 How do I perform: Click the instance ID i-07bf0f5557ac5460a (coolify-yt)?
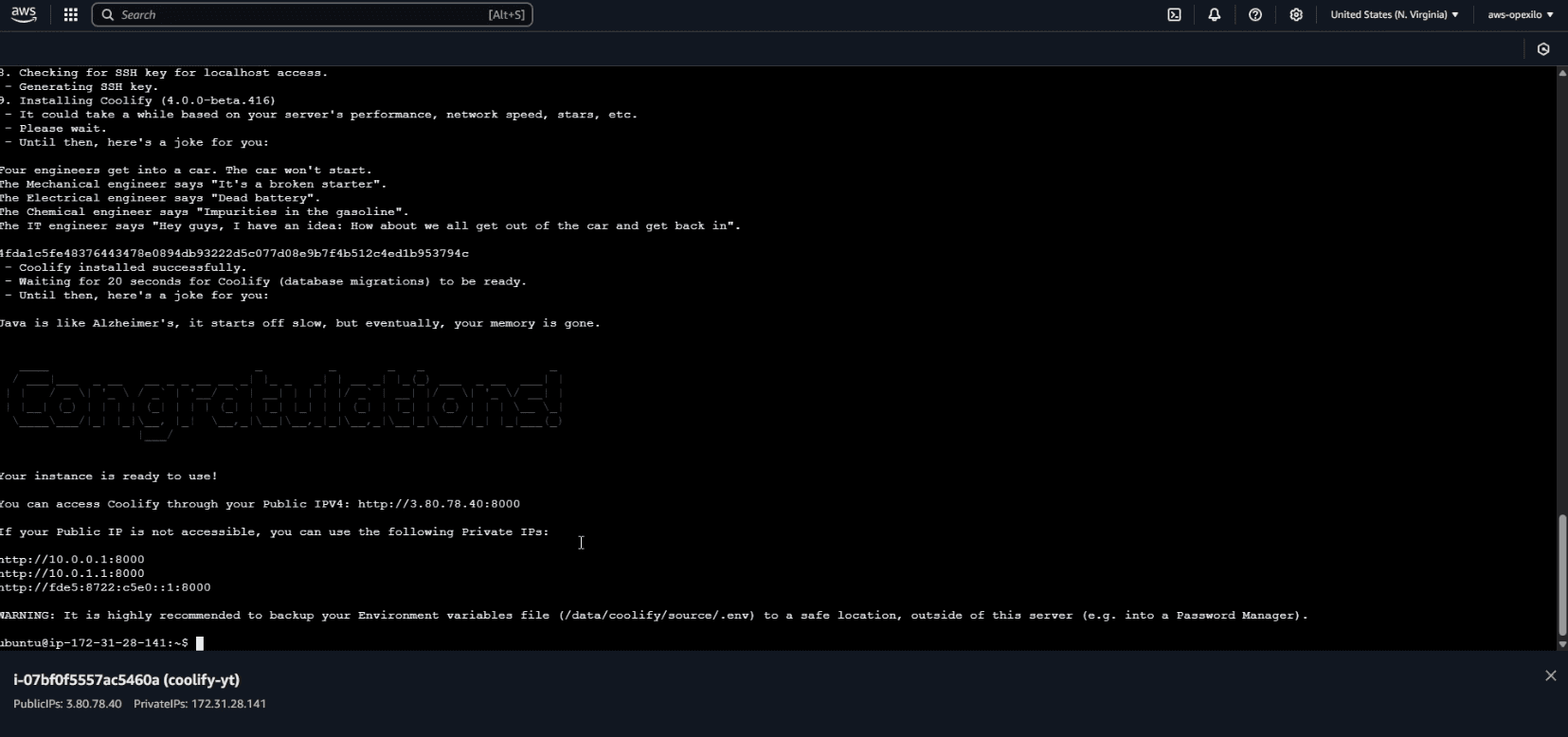[x=126, y=679]
